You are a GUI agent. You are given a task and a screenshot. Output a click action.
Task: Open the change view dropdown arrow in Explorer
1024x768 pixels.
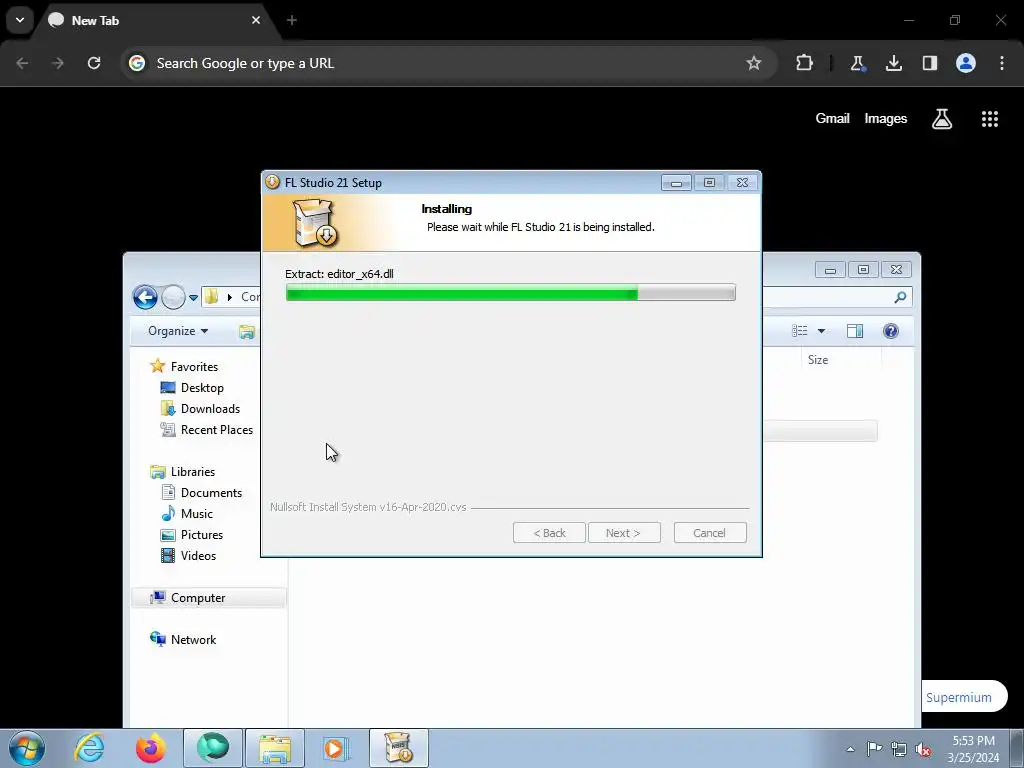coord(822,331)
